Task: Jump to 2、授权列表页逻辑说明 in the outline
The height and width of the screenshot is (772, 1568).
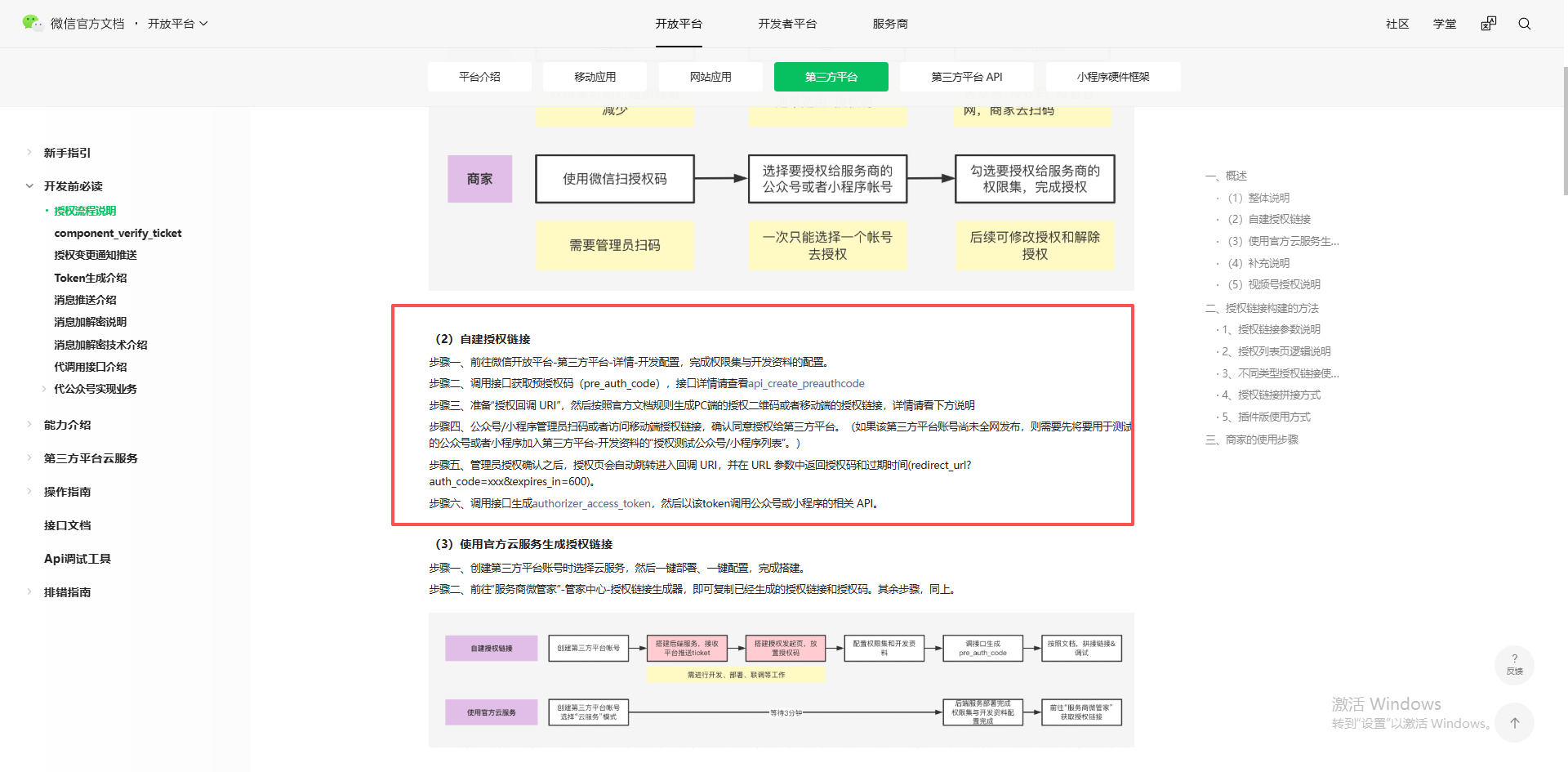Action: point(1276,351)
